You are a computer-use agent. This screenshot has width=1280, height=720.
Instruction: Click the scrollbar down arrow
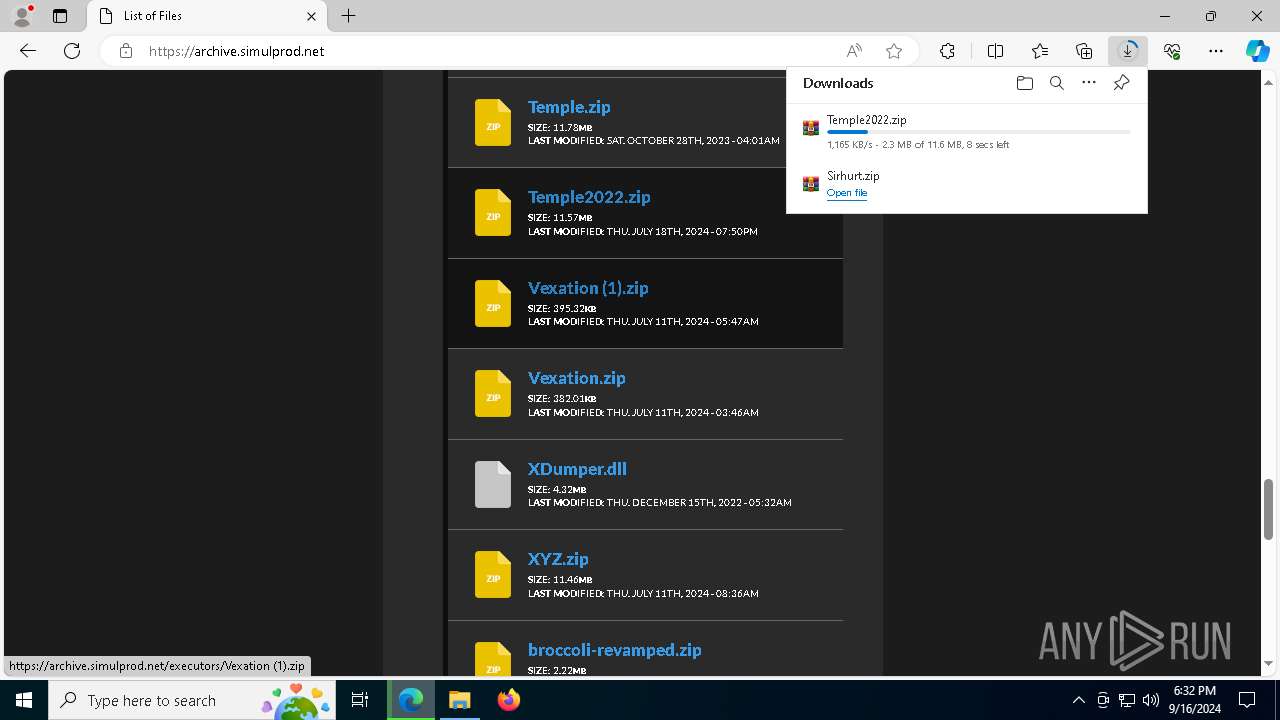click(1269, 663)
